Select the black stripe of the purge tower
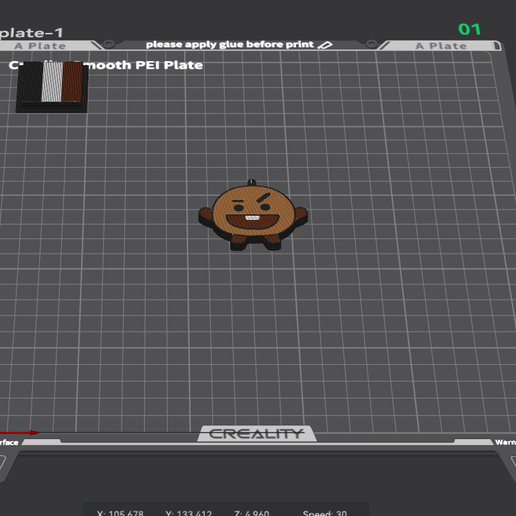Viewport: 516px width, 516px height. [x=31, y=82]
